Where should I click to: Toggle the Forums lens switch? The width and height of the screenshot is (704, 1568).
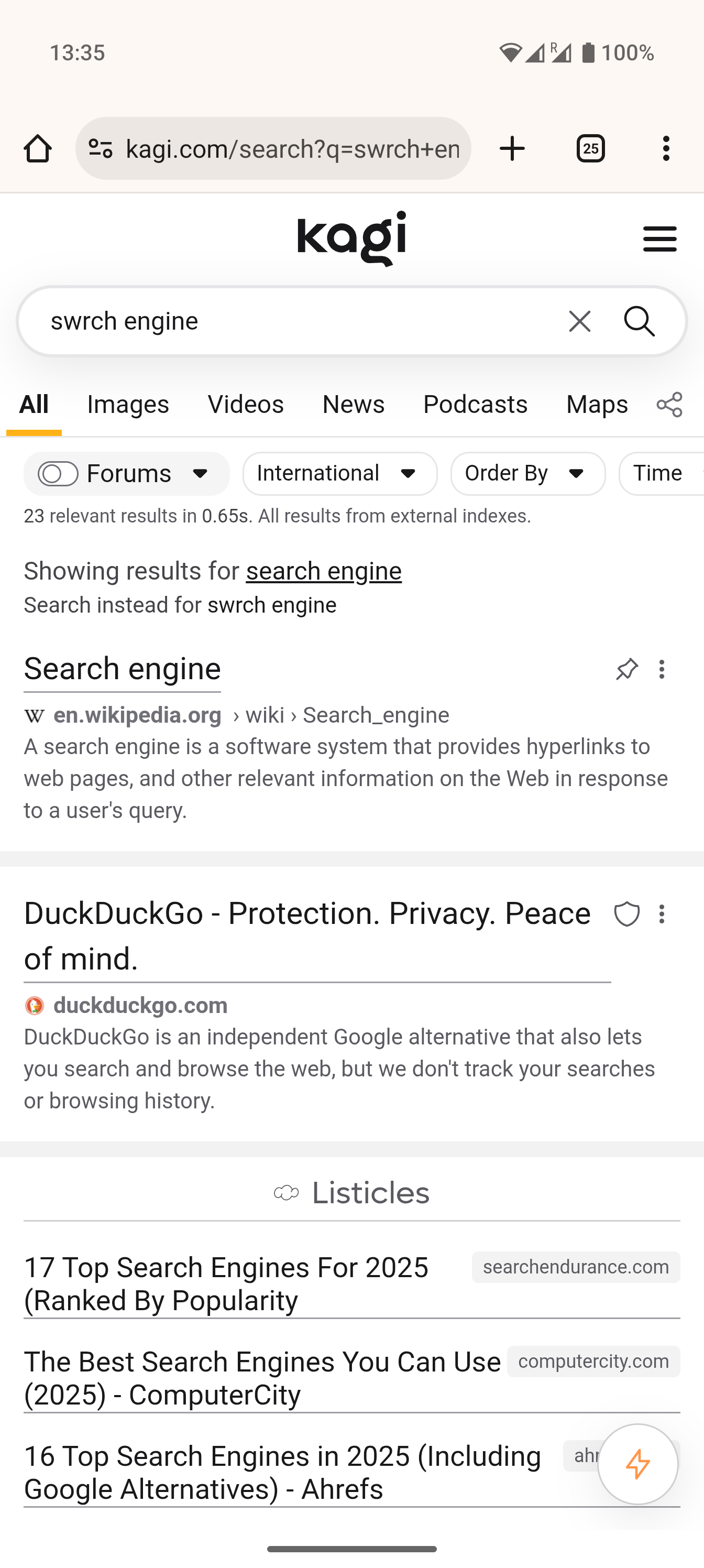[x=58, y=474]
